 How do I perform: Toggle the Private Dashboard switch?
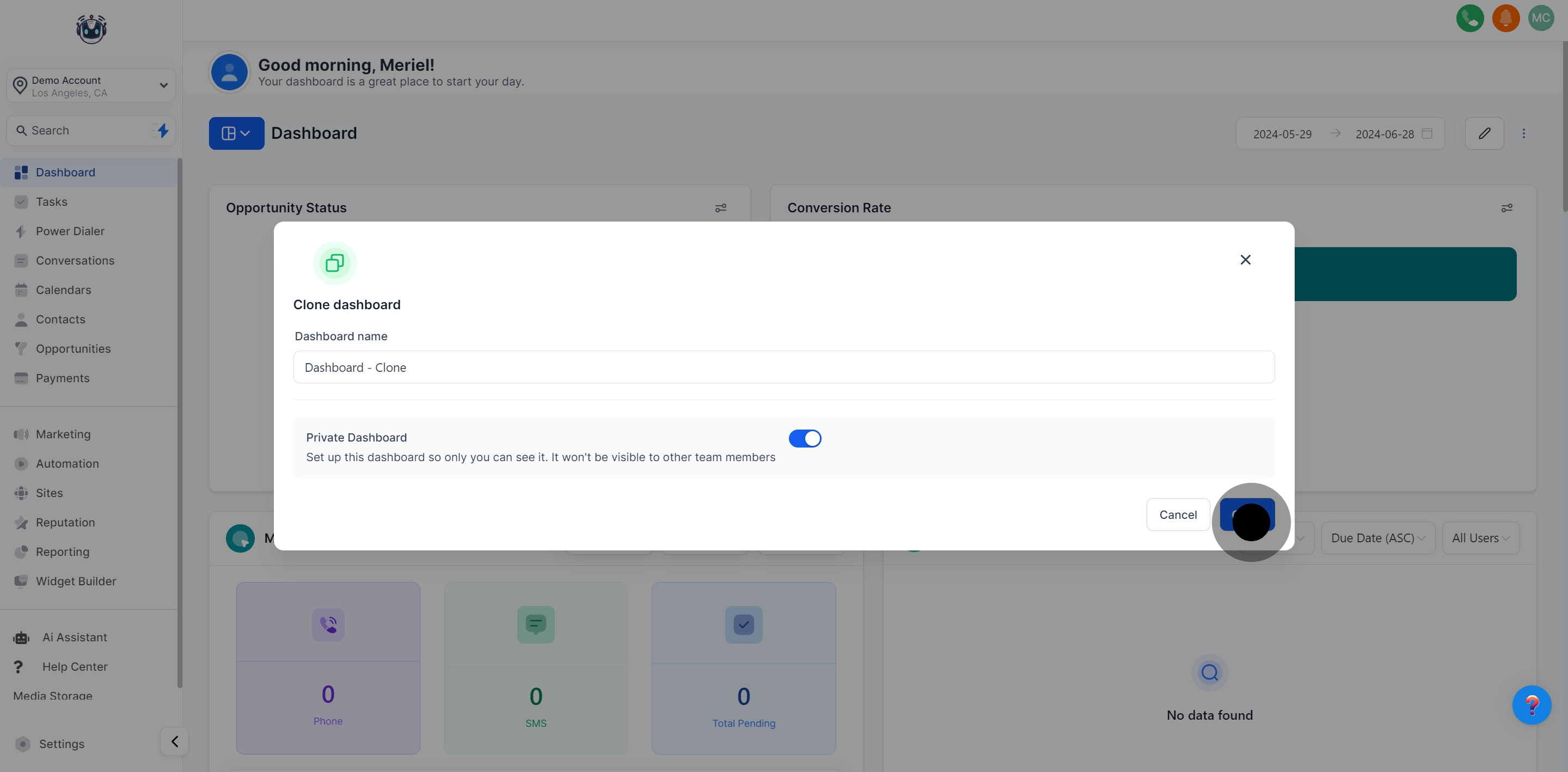[x=805, y=438]
